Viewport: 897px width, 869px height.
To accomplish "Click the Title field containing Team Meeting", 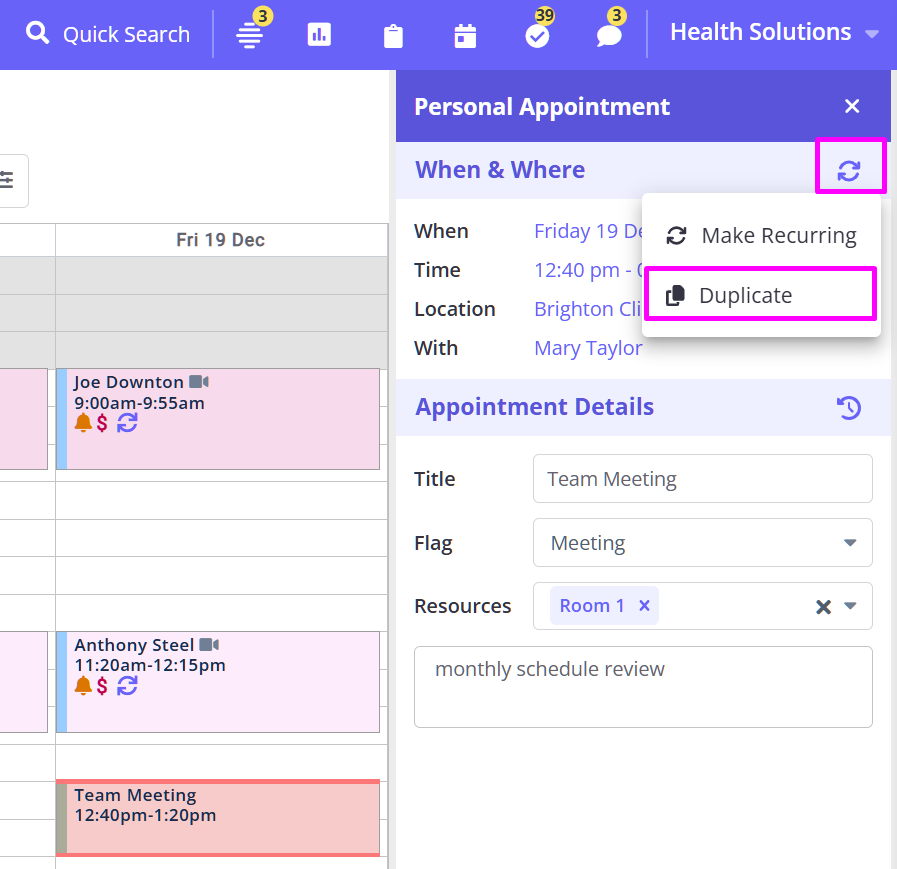I will pyautogui.click(x=702, y=479).
